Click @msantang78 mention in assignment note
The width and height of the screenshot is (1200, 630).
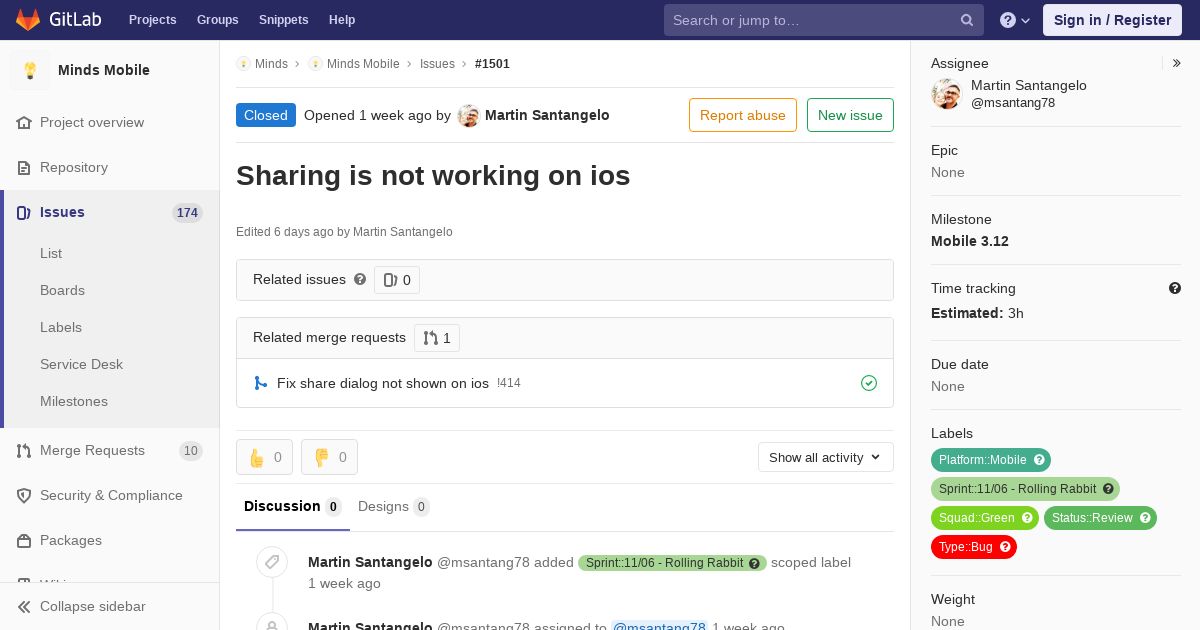click(659, 626)
